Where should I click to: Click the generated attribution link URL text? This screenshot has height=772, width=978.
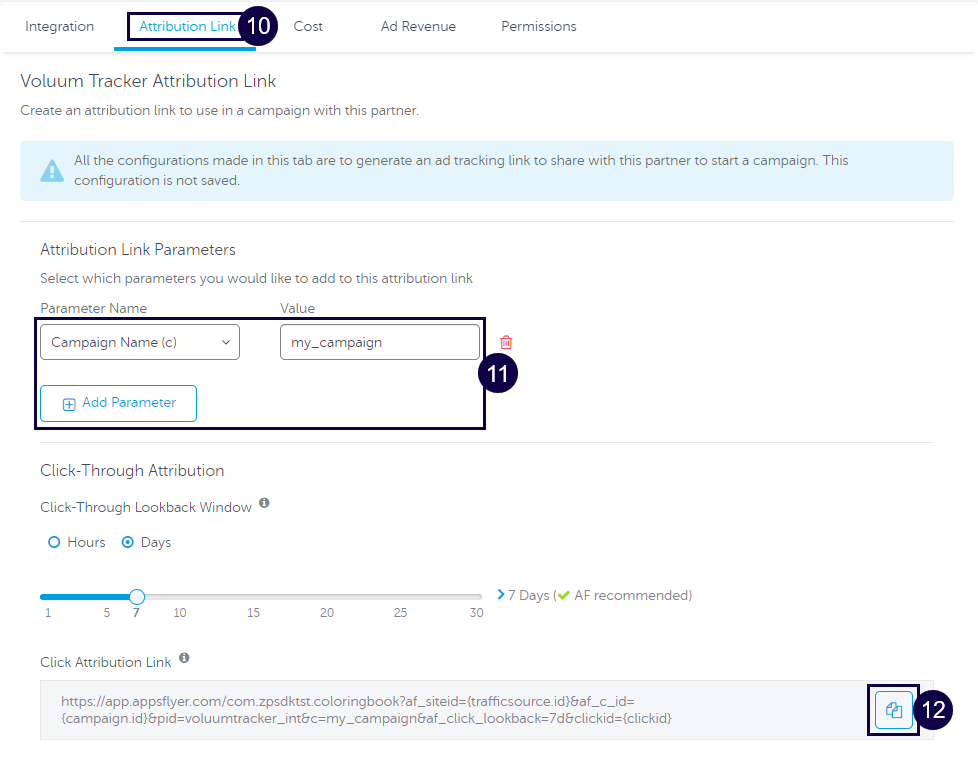(x=365, y=710)
